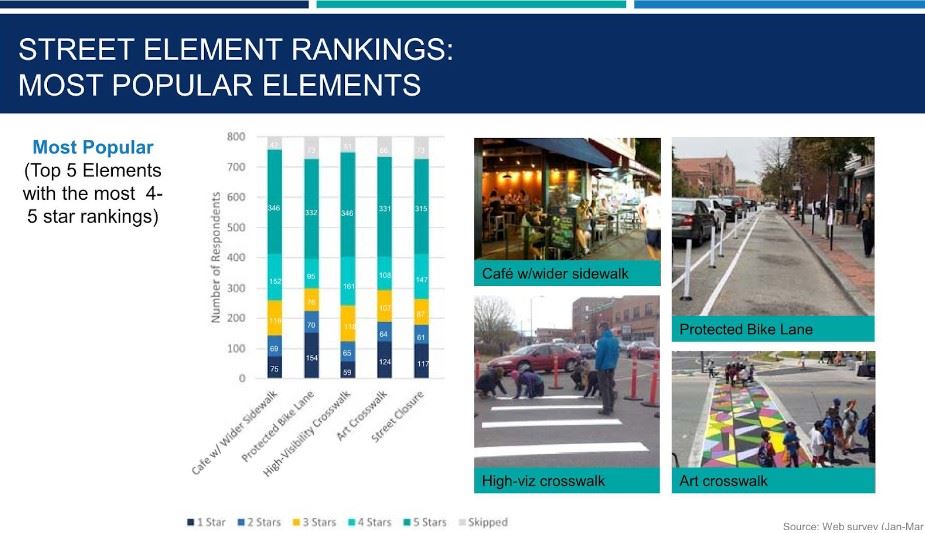The height and width of the screenshot is (533, 925).
Task: Click the blue 'Most Popular' heading
Action: click(x=93, y=147)
